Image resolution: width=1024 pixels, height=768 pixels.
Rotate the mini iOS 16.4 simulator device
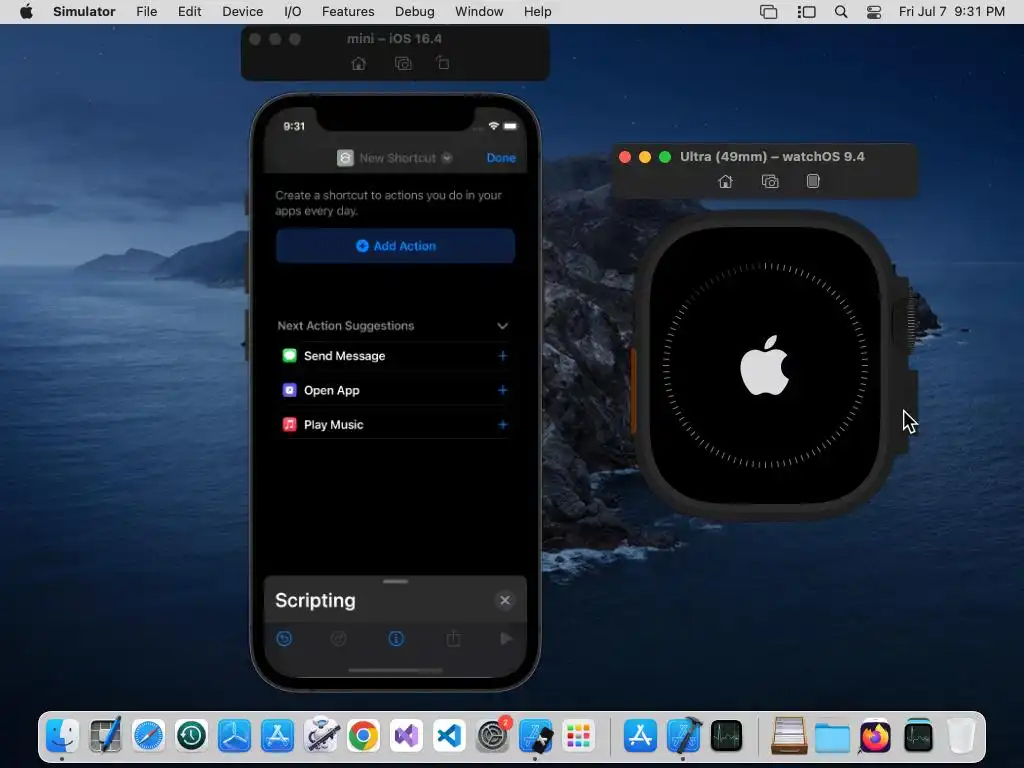click(443, 63)
